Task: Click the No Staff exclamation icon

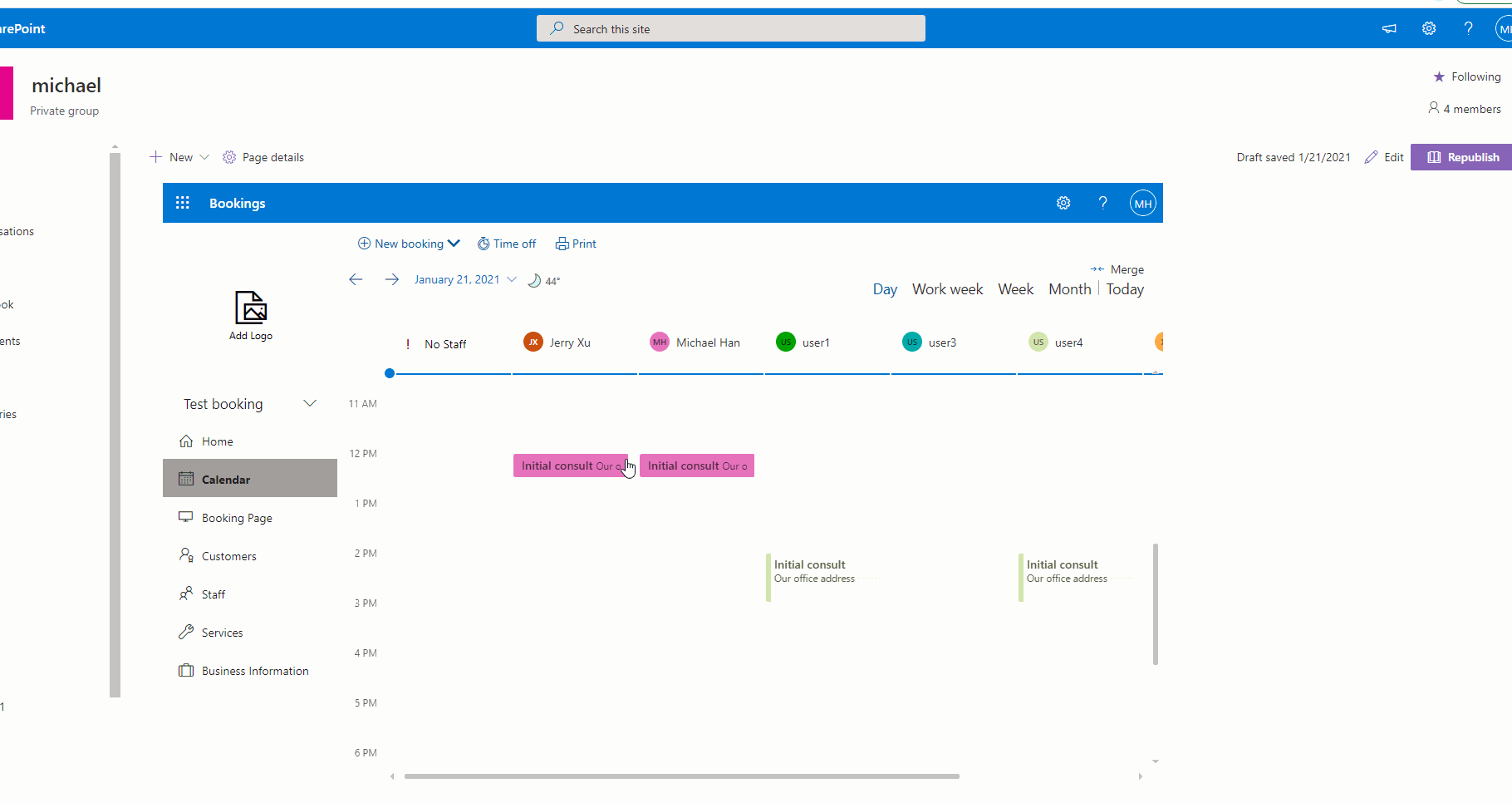Action: 408,344
